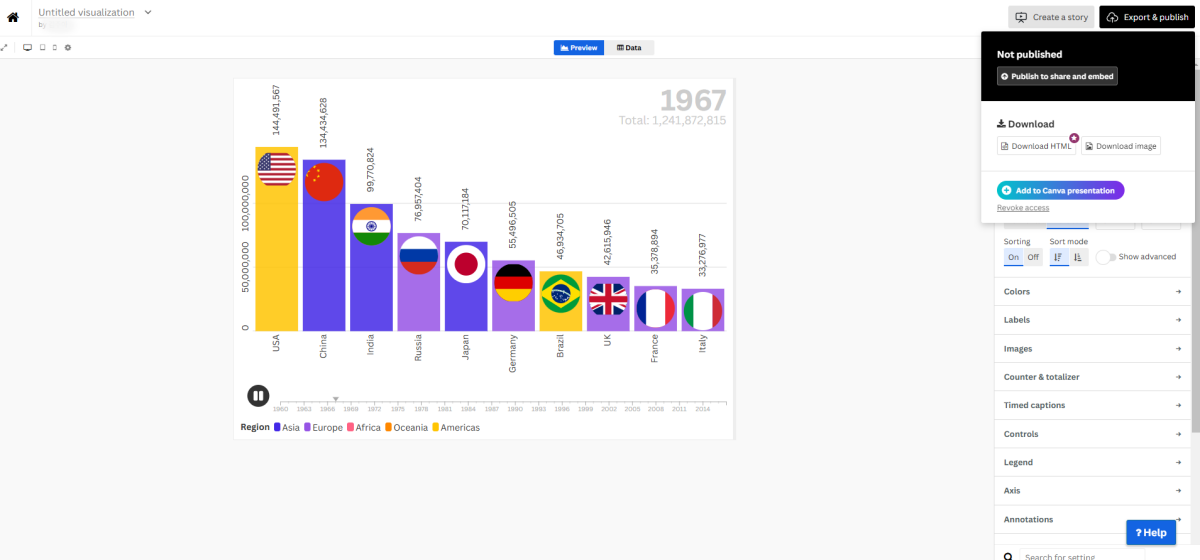Click the Untitled visualization title
This screenshot has width=1200, height=560.
click(86, 12)
